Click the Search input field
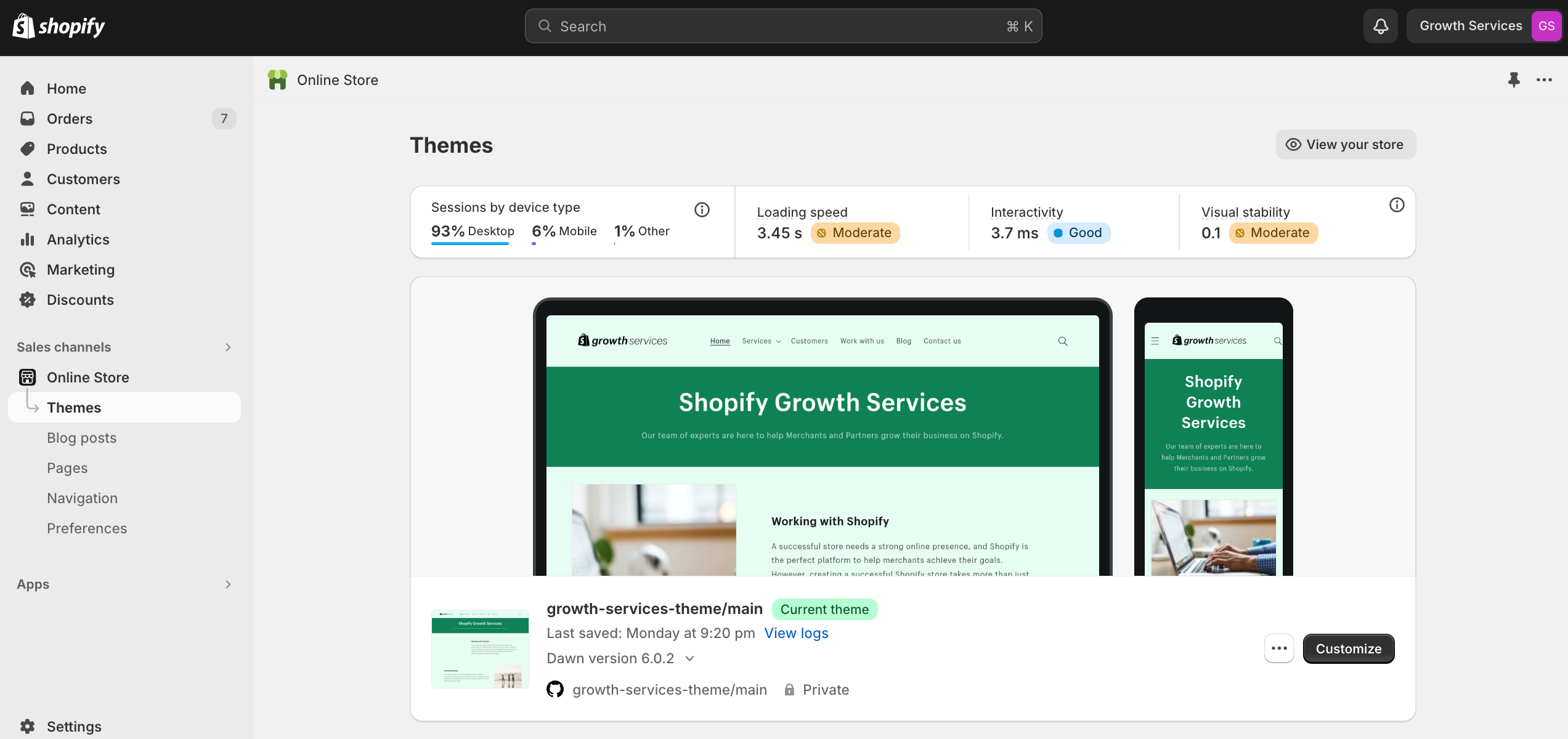This screenshot has width=1568, height=739. click(x=783, y=26)
